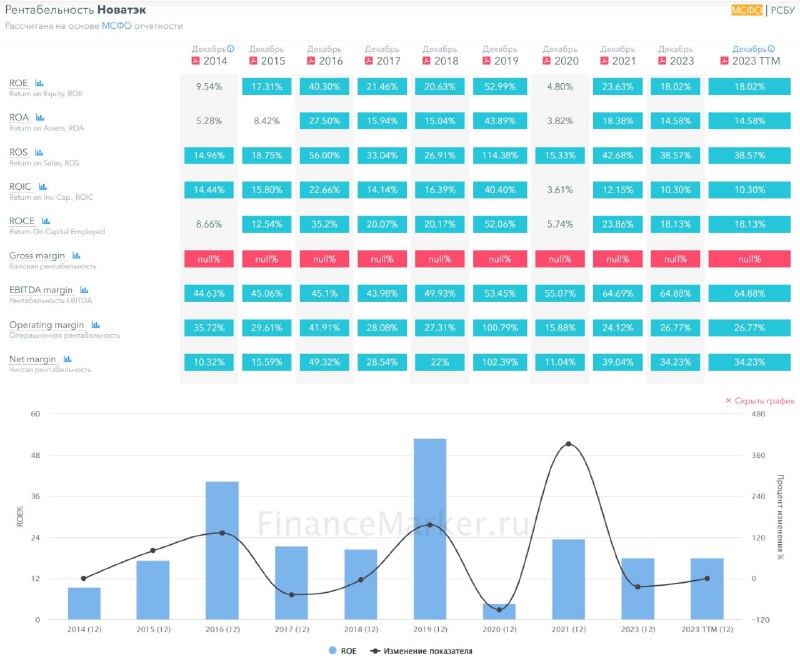Hide the chart with Скрыть график
The width and height of the screenshot is (800, 659).
(760, 401)
